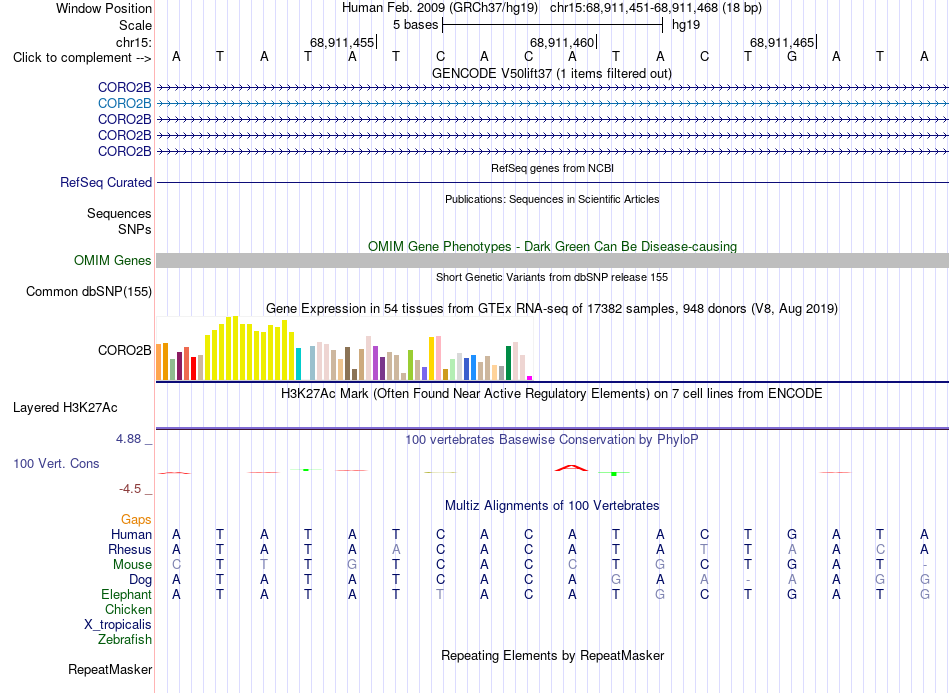Click the SNPs publications track label

135,230
